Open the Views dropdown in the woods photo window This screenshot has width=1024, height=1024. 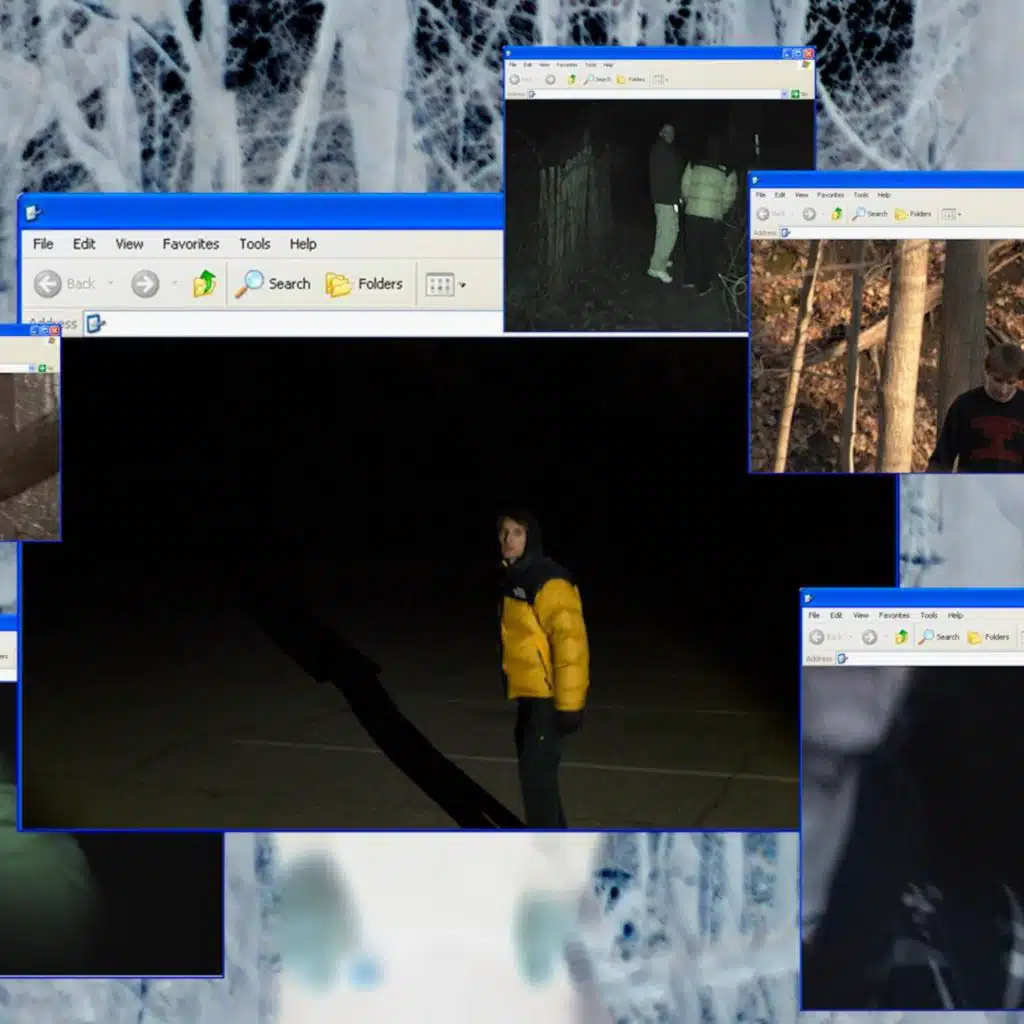(951, 214)
